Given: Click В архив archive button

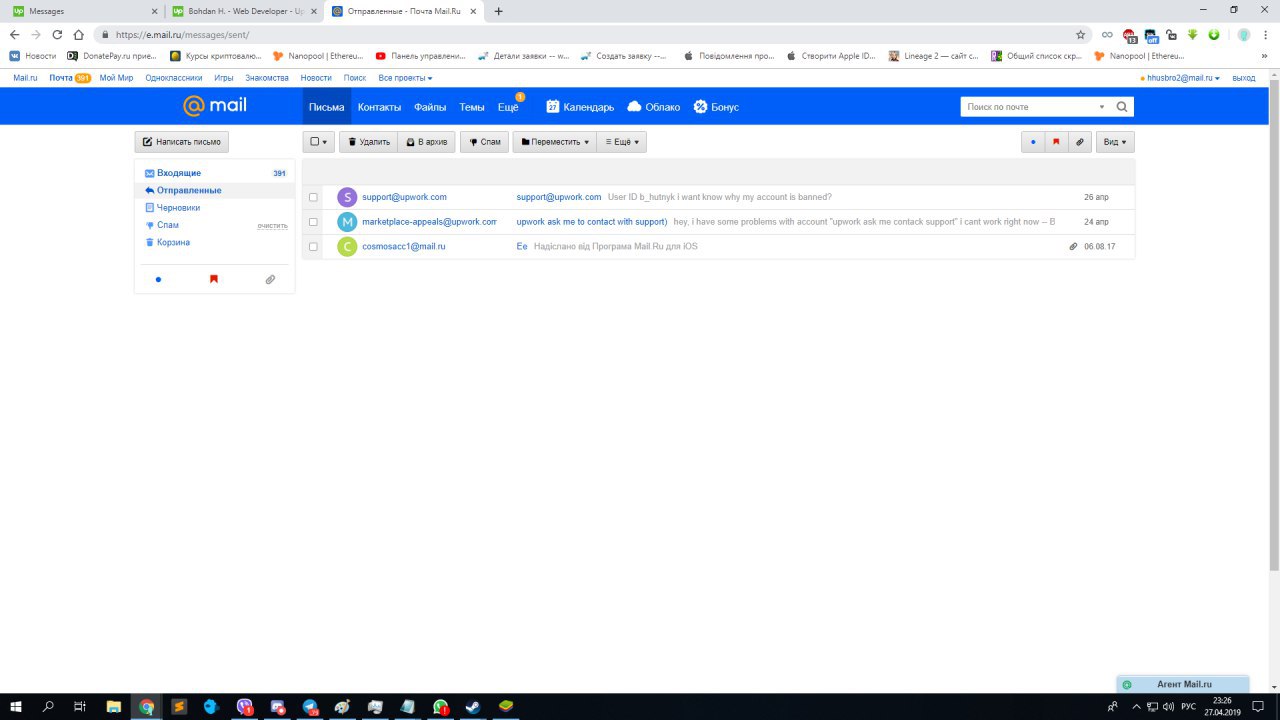Looking at the screenshot, I should tap(427, 142).
